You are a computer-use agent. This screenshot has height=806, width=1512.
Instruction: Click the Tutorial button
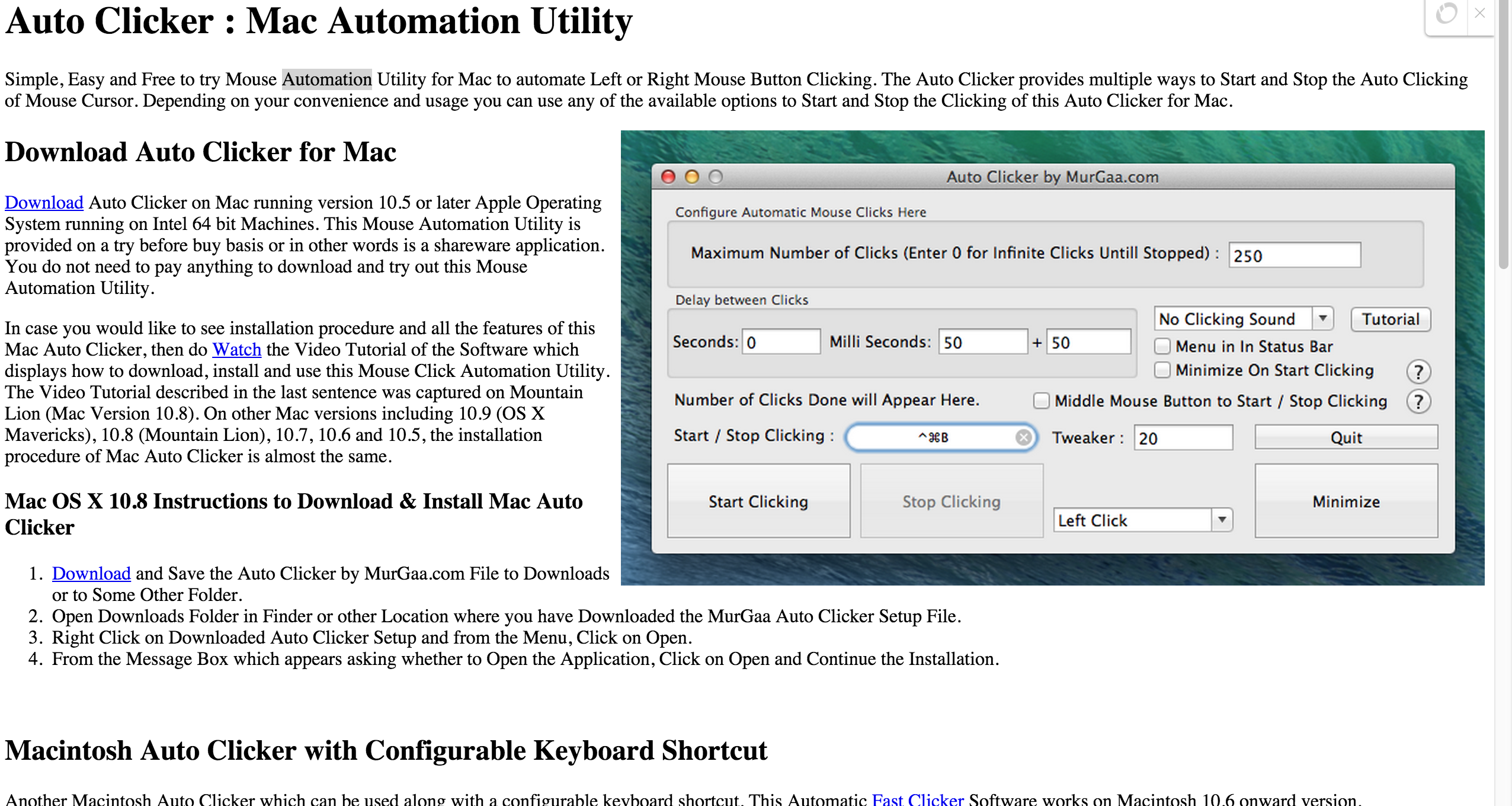[x=1392, y=319]
